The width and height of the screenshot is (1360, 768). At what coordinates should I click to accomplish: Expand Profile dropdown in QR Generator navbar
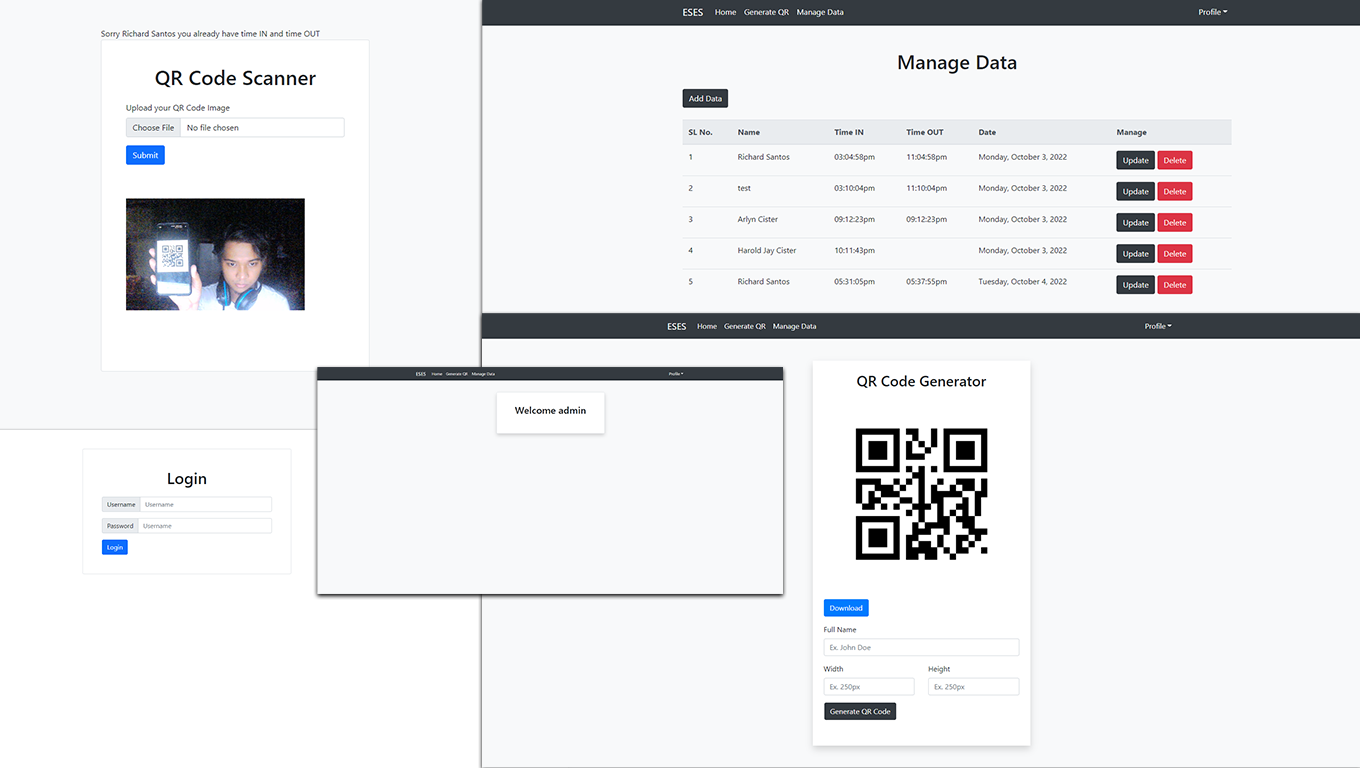1158,326
